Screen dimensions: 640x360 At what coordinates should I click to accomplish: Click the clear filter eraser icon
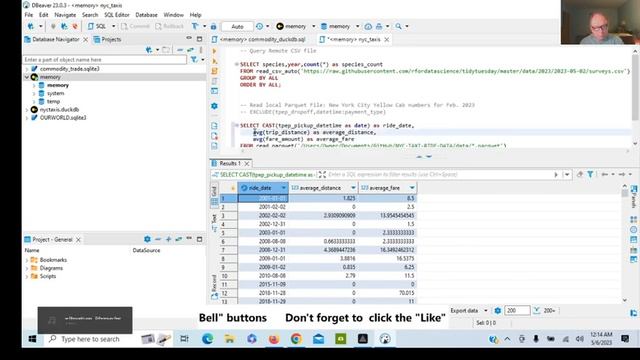point(580,174)
